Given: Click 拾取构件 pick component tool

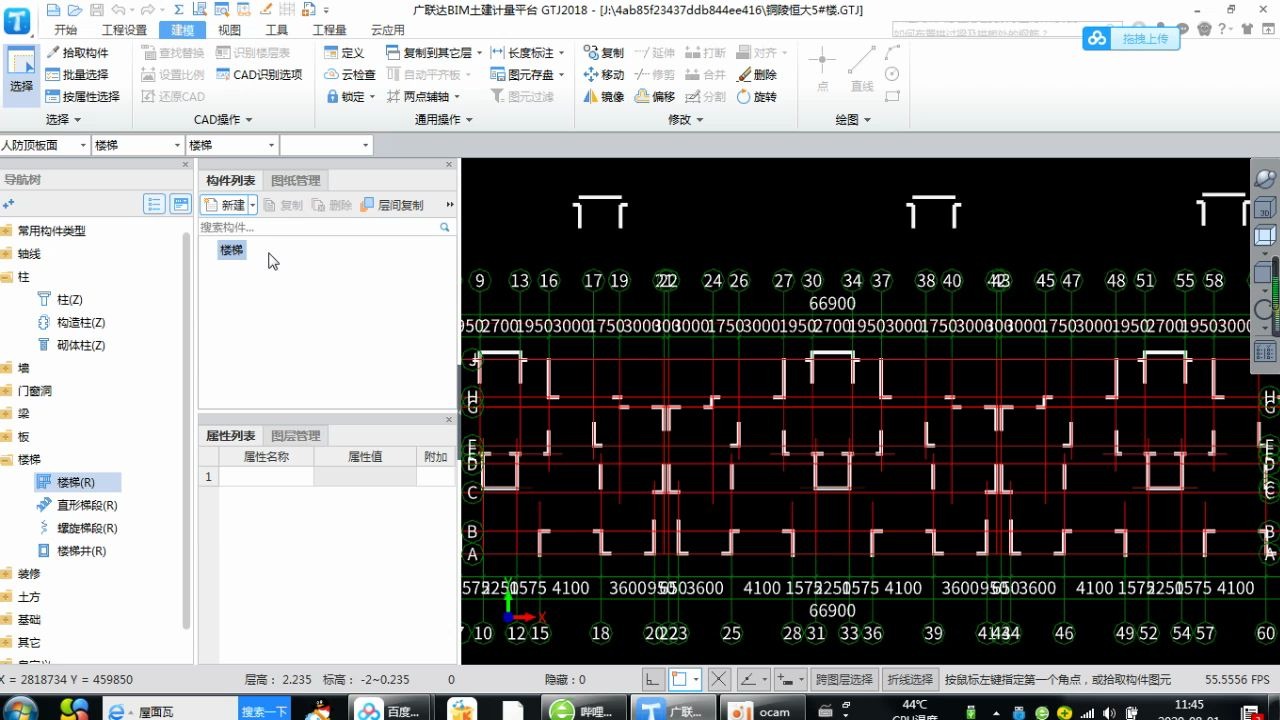Looking at the screenshot, I should 76,52.
